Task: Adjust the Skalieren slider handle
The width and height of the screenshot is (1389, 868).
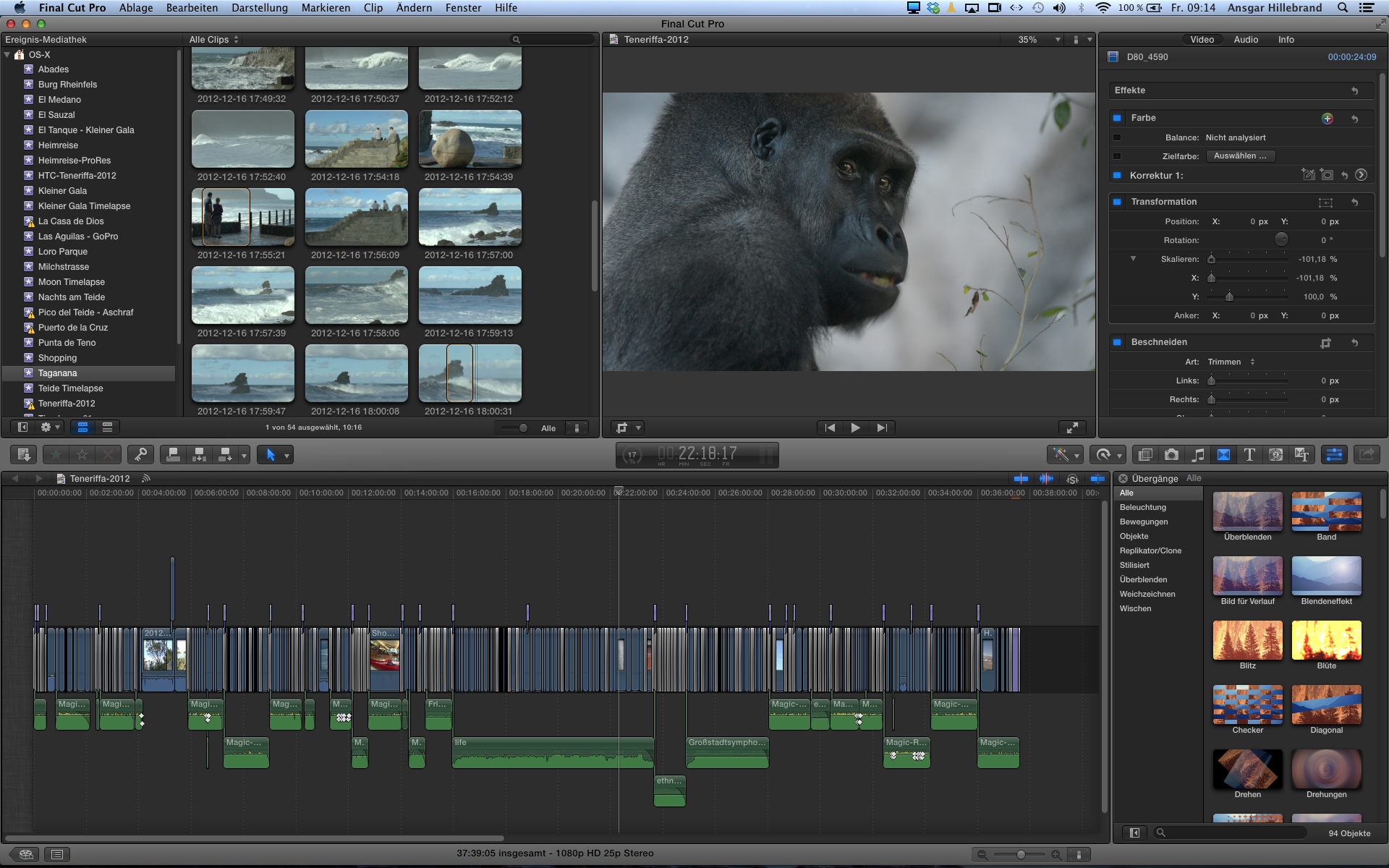Action: coord(1211,260)
